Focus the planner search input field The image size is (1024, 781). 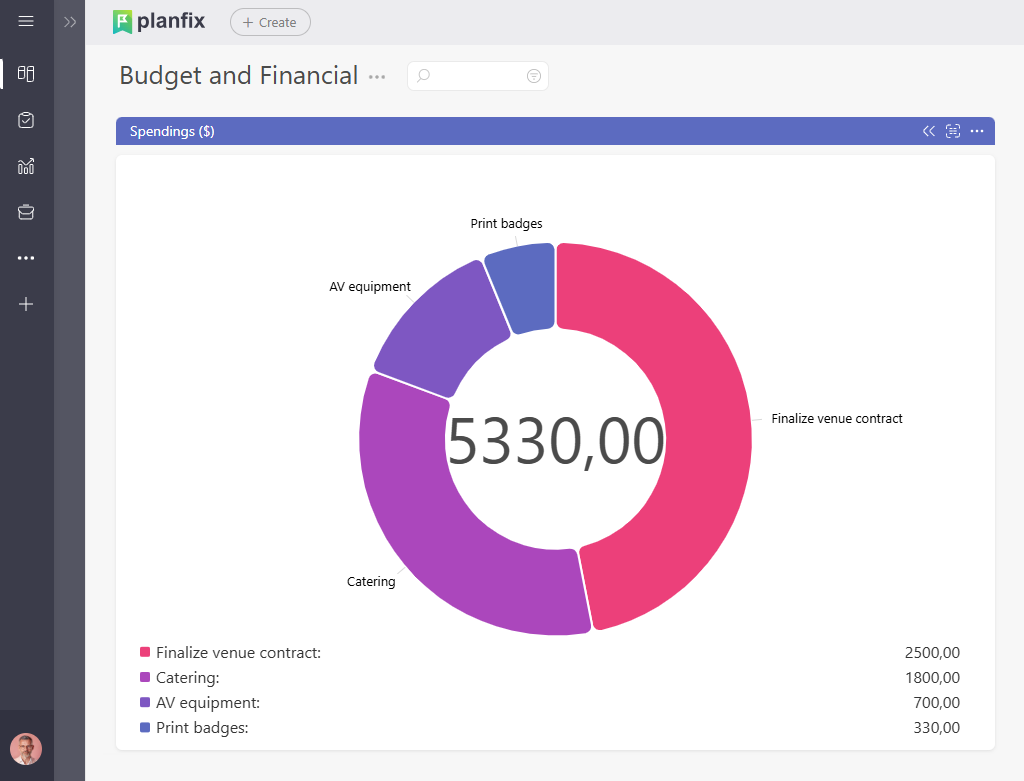(477, 76)
